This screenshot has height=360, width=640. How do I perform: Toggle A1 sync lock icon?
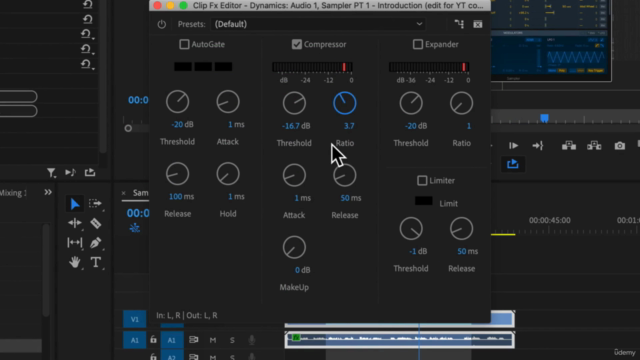click(x=193, y=340)
